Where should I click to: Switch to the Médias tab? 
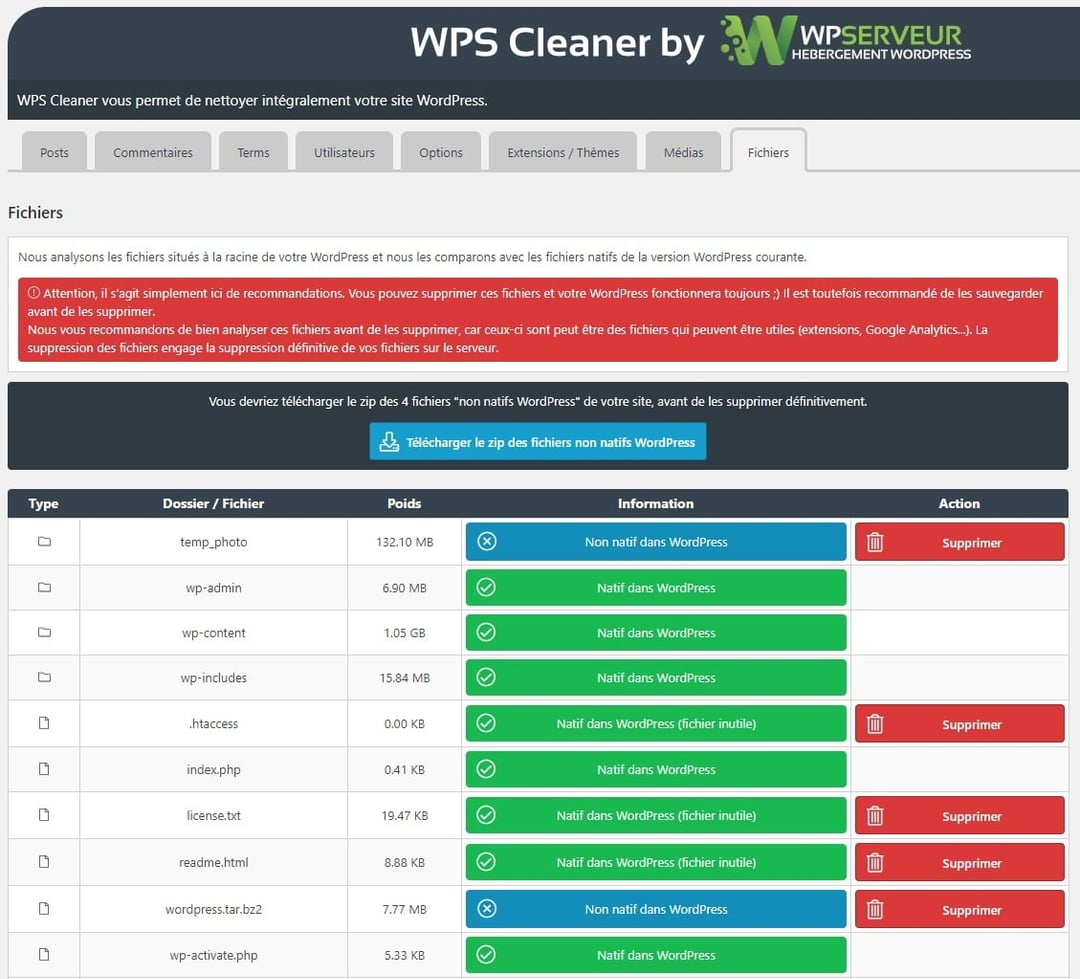(684, 152)
